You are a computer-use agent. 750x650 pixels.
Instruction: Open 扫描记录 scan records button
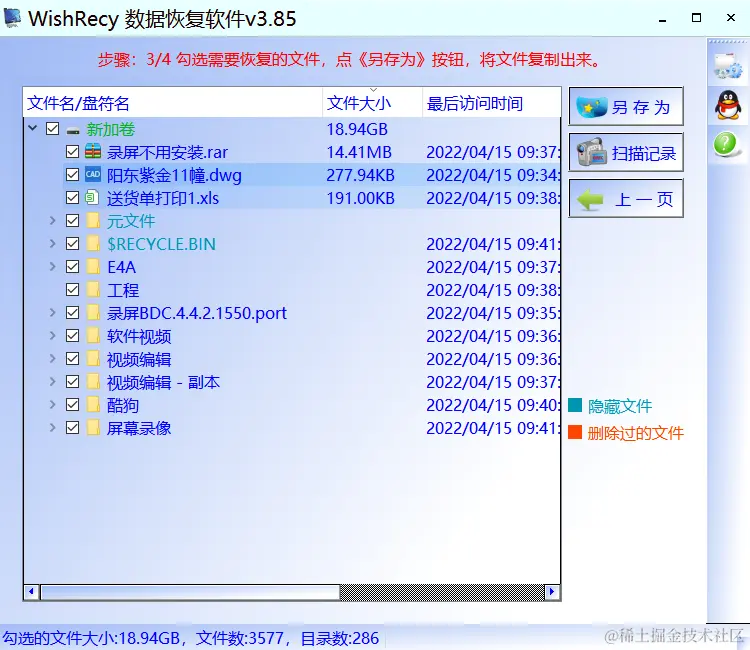coord(626,152)
